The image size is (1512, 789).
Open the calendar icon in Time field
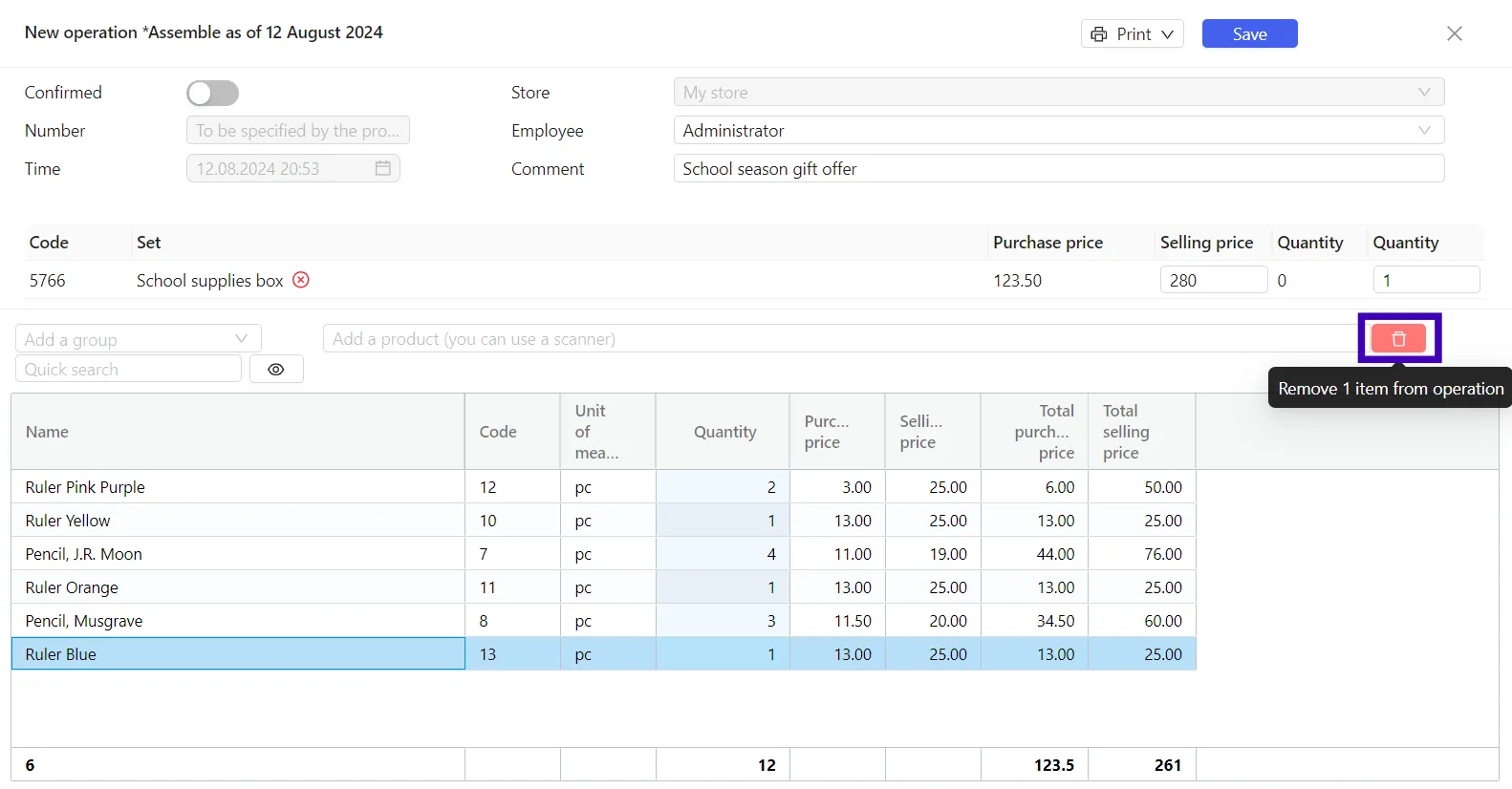pyautogui.click(x=382, y=168)
